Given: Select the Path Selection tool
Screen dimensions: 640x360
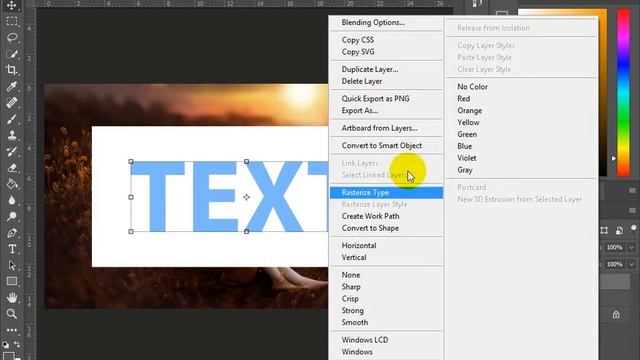Looking at the screenshot, I should (11, 265).
